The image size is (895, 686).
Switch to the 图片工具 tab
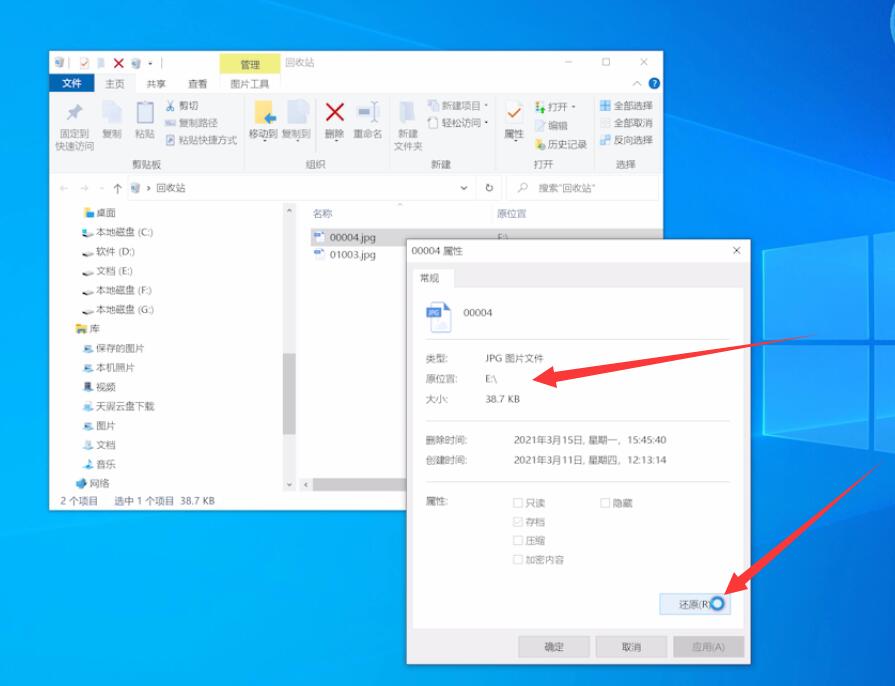pos(249,84)
